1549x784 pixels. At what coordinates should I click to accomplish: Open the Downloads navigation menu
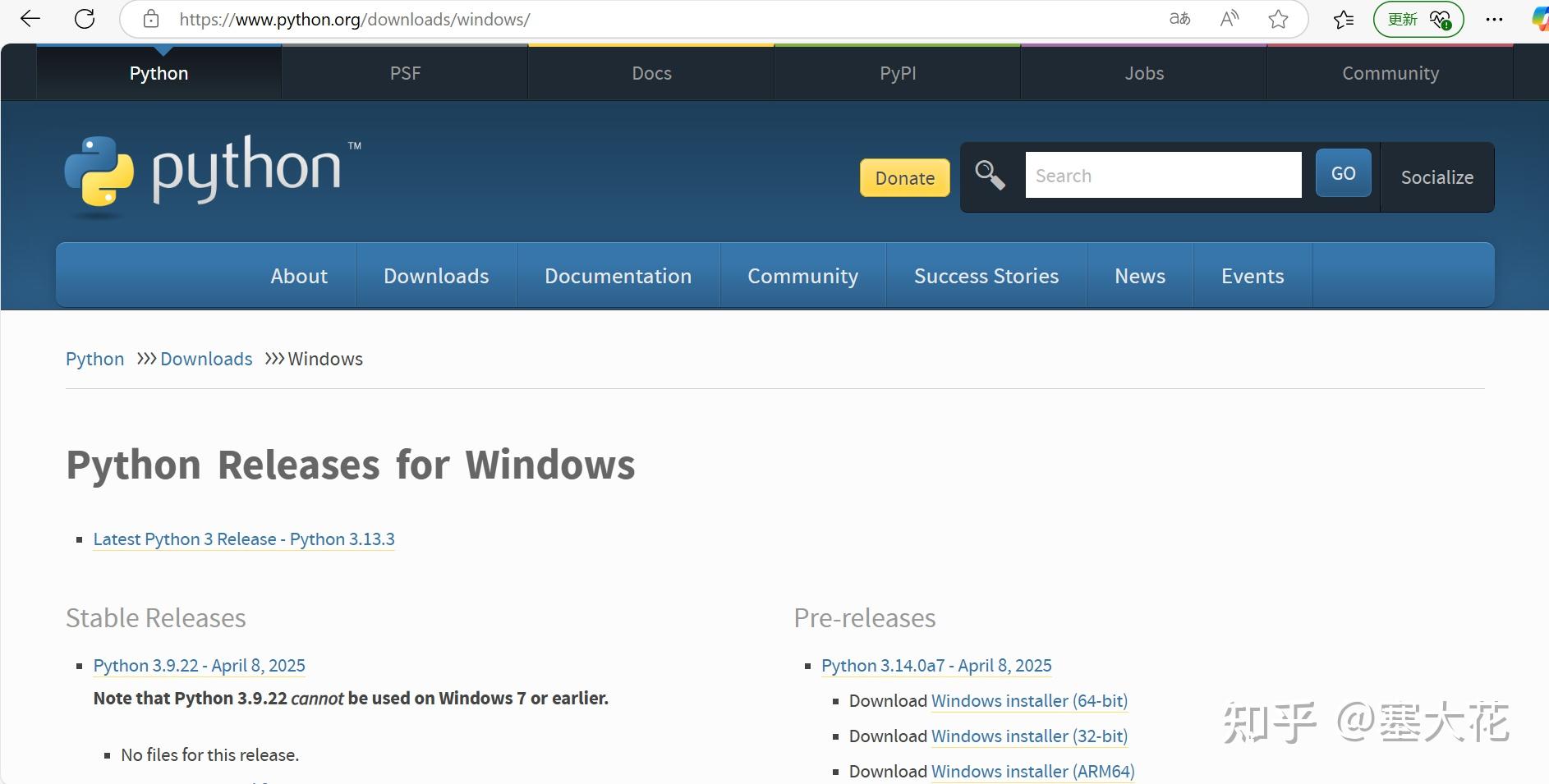coord(436,276)
